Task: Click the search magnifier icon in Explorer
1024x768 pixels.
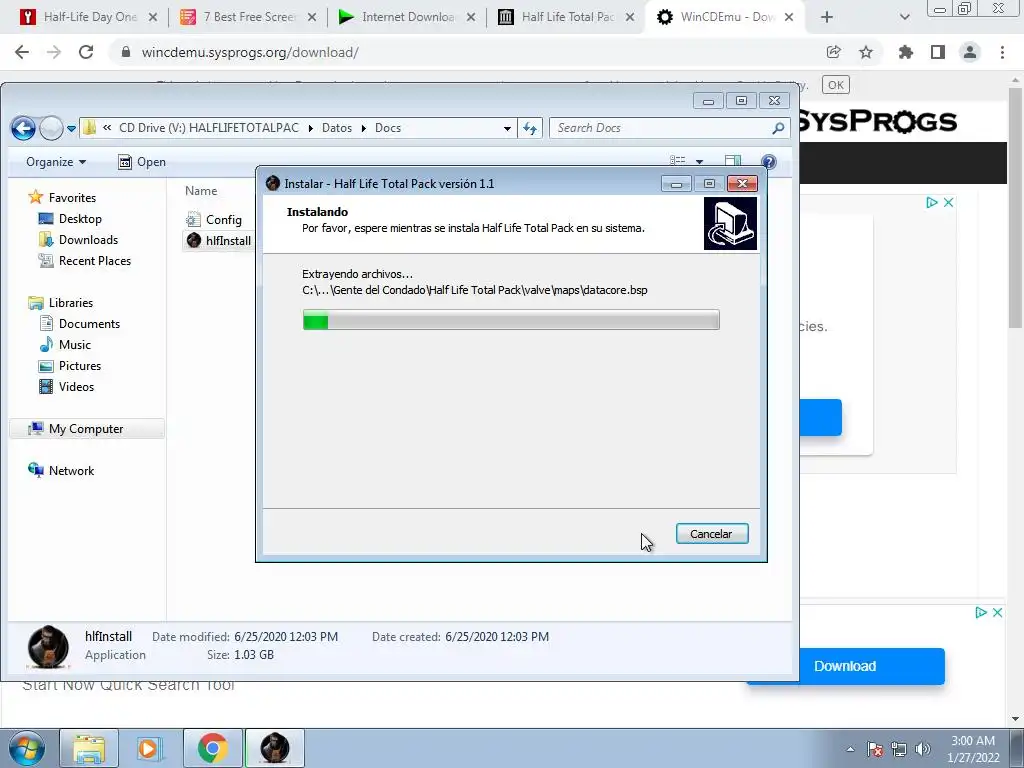Action: pos(778,128)
